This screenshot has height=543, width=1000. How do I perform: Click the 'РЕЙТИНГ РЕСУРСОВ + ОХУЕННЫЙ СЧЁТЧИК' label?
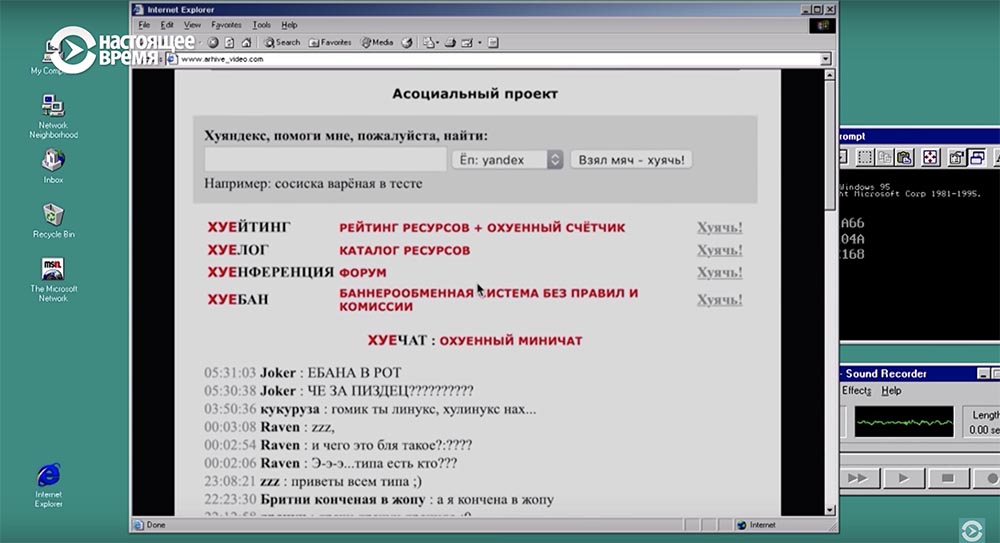click(x=482, y=228)
